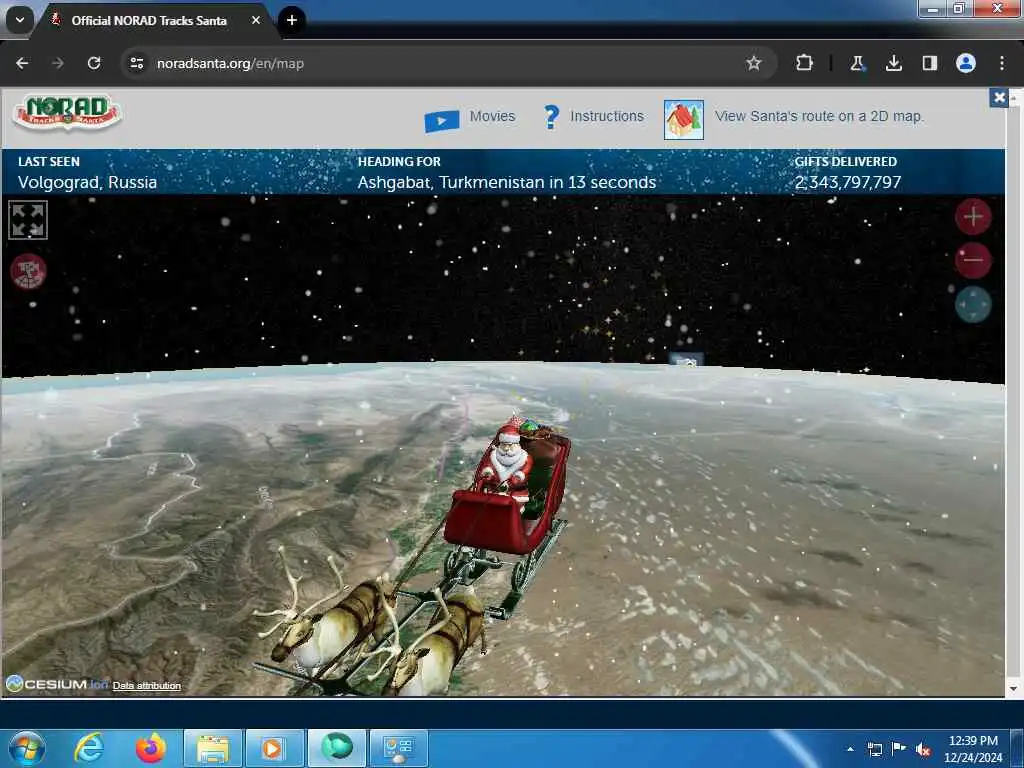Open the browser Downloads icon
This screenshot has width=1024, height=768.
(893, 63)
